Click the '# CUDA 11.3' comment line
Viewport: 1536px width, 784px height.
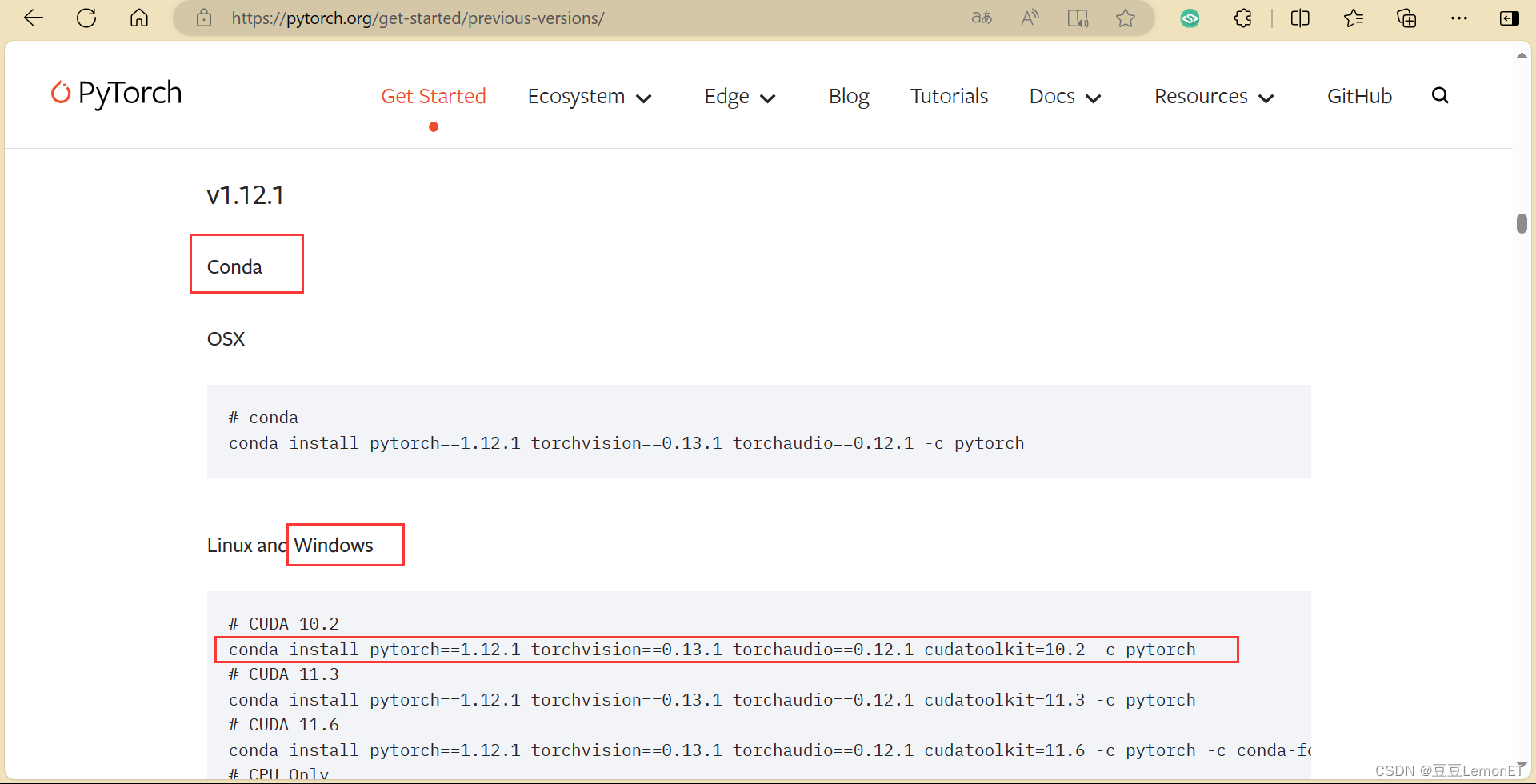pos(284,674)
